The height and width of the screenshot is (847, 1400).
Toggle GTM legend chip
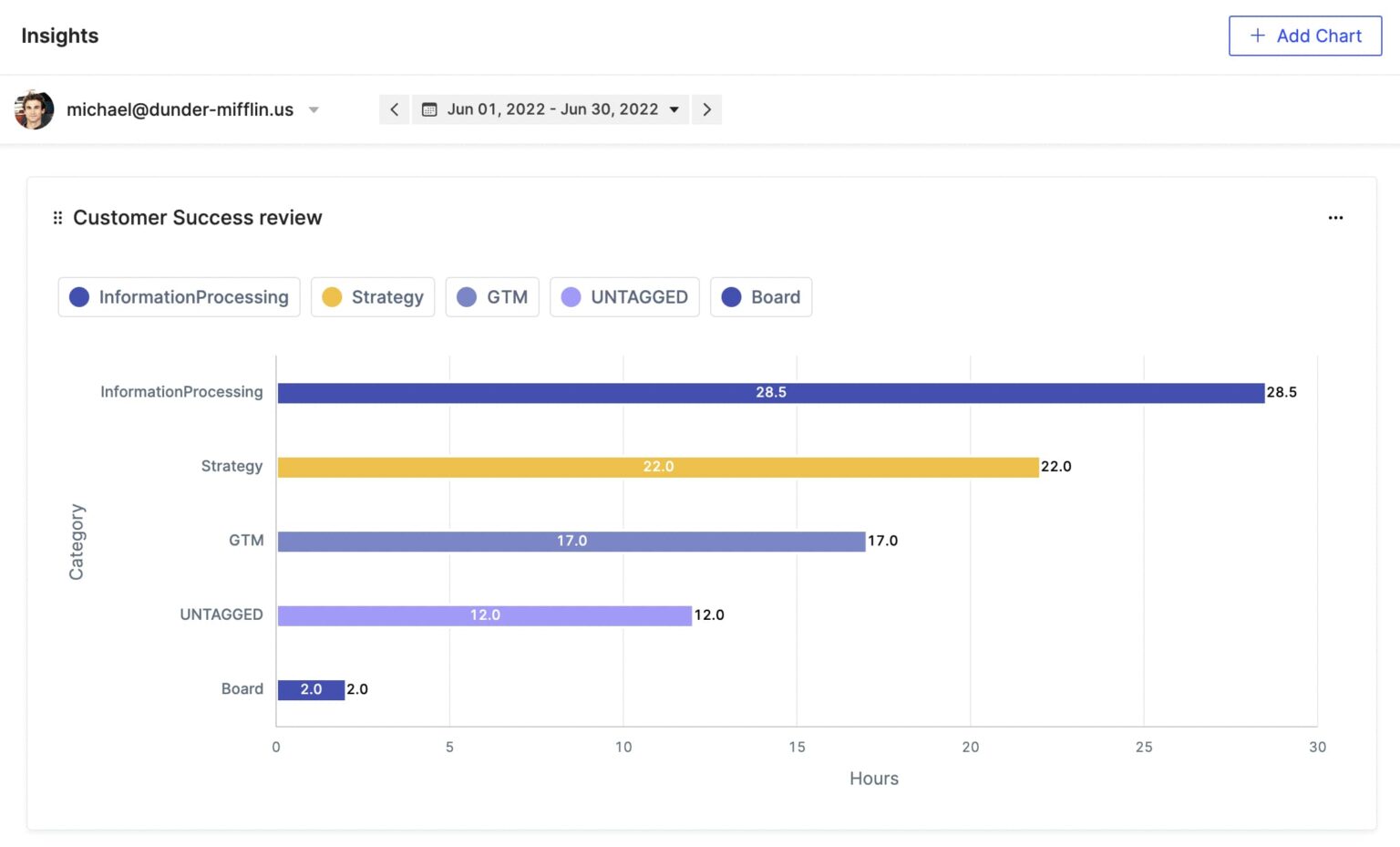(x=492, y=297)
